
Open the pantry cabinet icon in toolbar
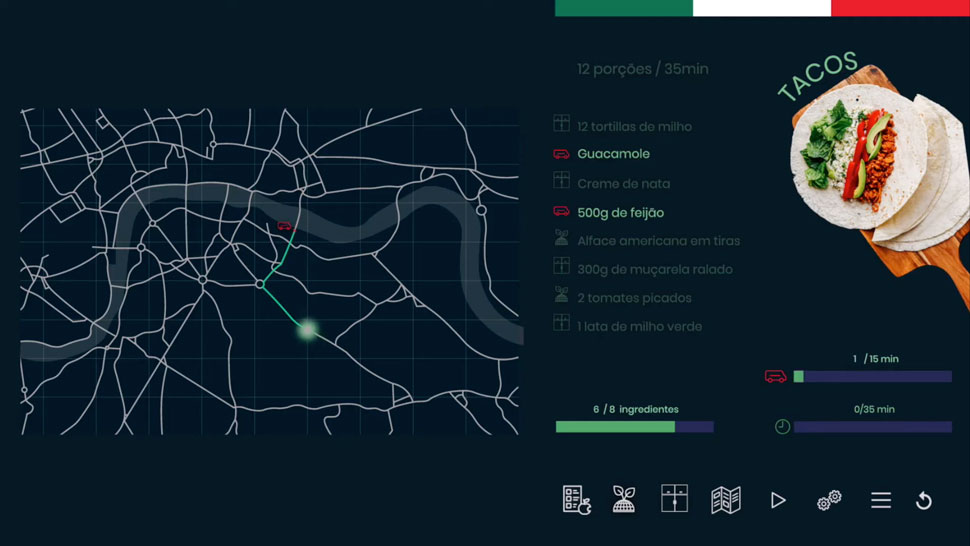click(674, 498)
